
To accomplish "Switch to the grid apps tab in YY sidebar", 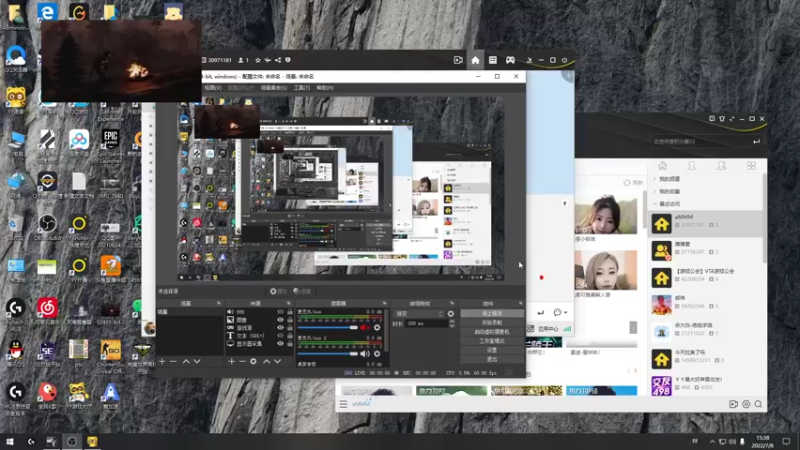I will tap(751, 166).
